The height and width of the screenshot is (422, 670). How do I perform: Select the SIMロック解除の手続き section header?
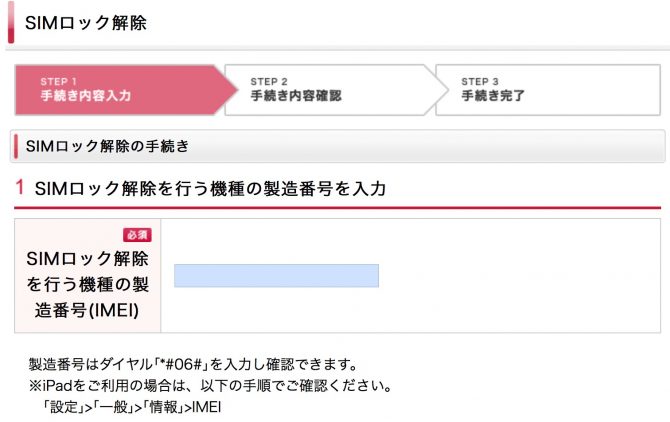[108, 146]
